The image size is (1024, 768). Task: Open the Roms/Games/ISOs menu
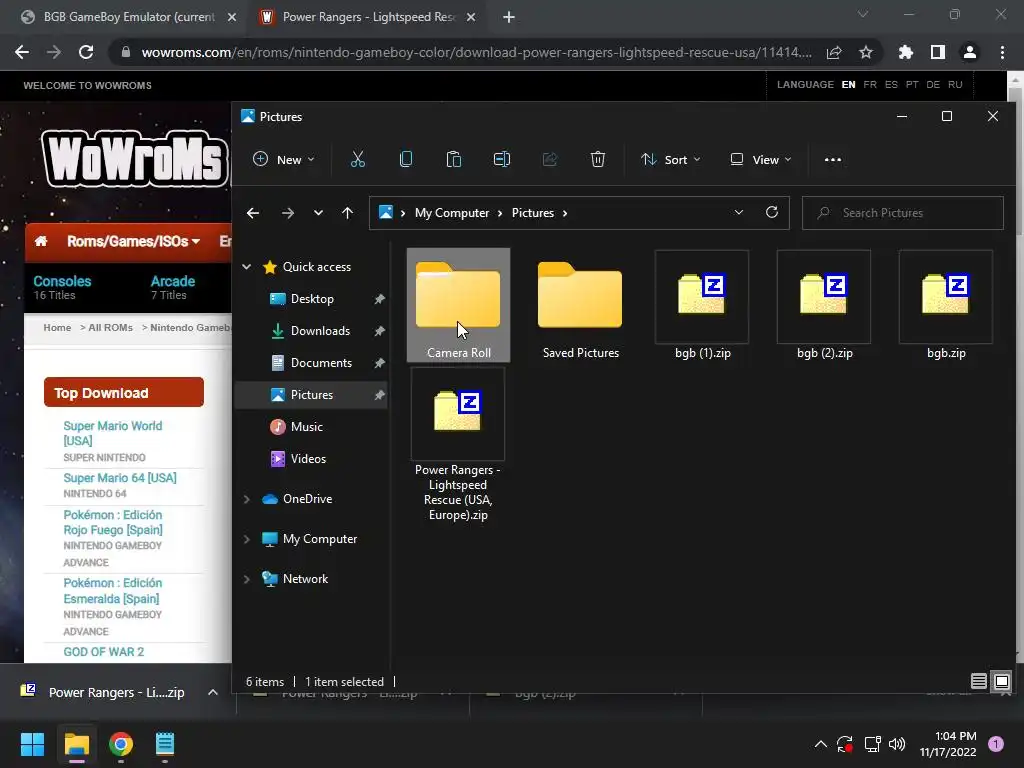(133, 242)
